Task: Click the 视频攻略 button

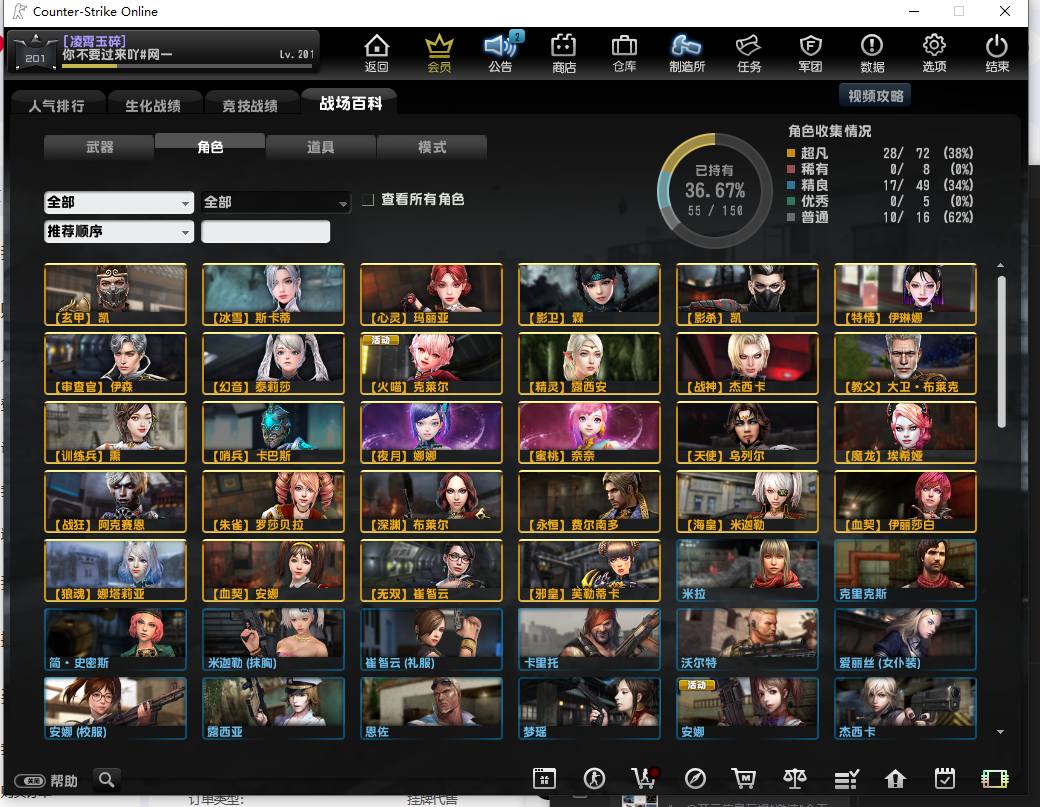Action: pyautogui.click(x=876, y=96)
